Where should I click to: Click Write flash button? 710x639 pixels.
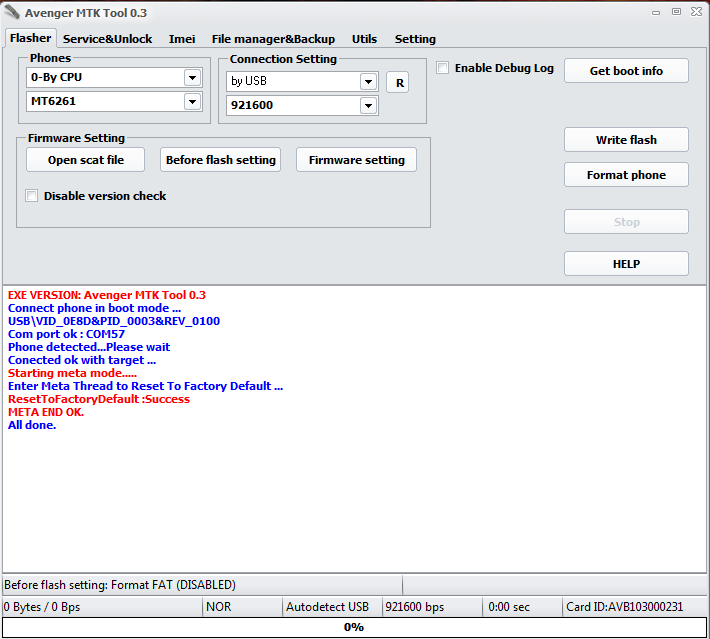point(626,139)
